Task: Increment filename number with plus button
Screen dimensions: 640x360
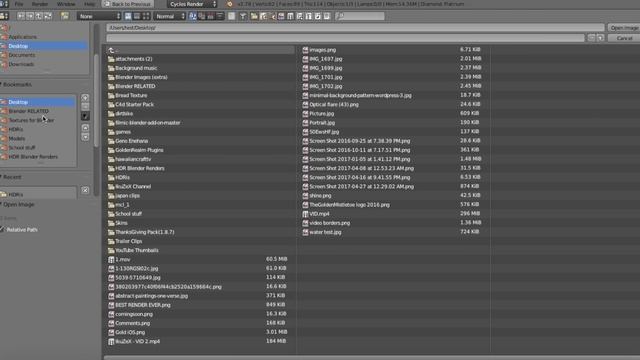Action: (x=600, y=38)
